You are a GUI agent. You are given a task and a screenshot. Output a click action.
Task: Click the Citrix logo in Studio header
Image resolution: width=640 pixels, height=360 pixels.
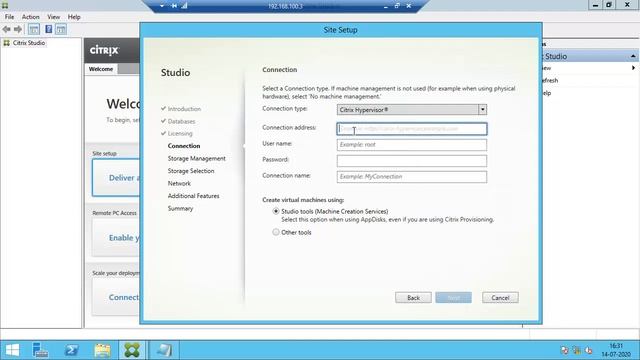click(x=104, y=50)
